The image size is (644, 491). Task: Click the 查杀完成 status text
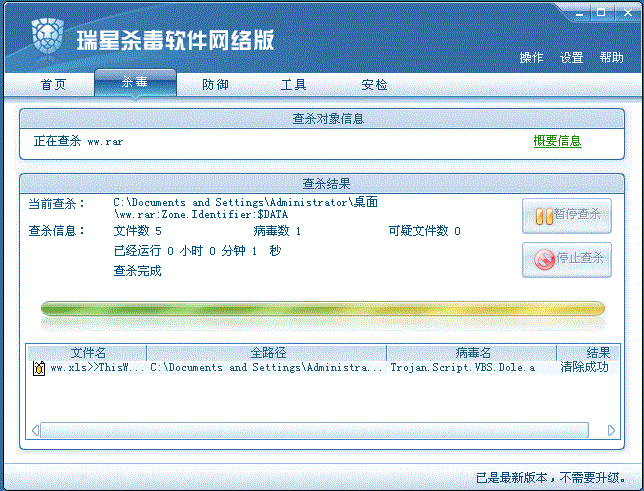coord(137,271)
